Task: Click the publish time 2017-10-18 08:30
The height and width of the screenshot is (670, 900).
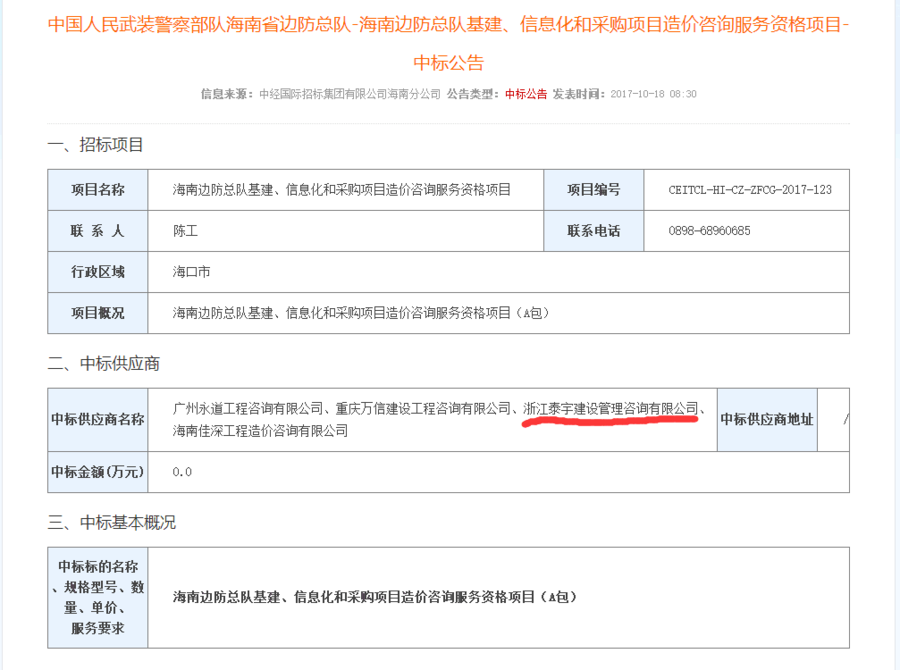Action: tap(653, 94)
